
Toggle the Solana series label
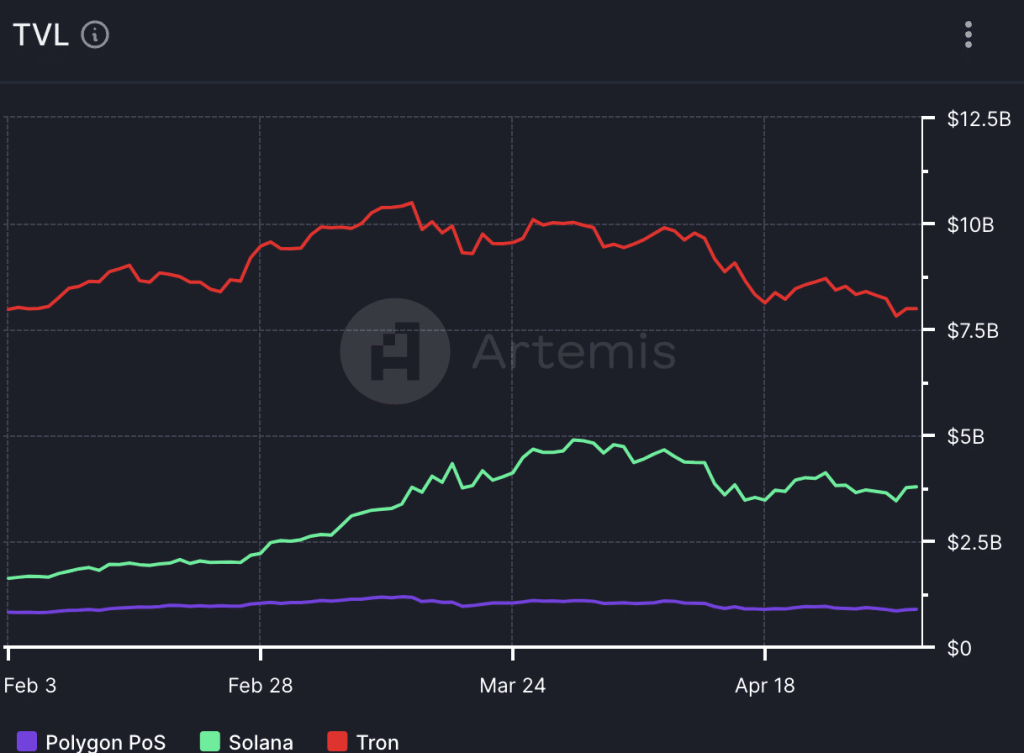[261, 742]
